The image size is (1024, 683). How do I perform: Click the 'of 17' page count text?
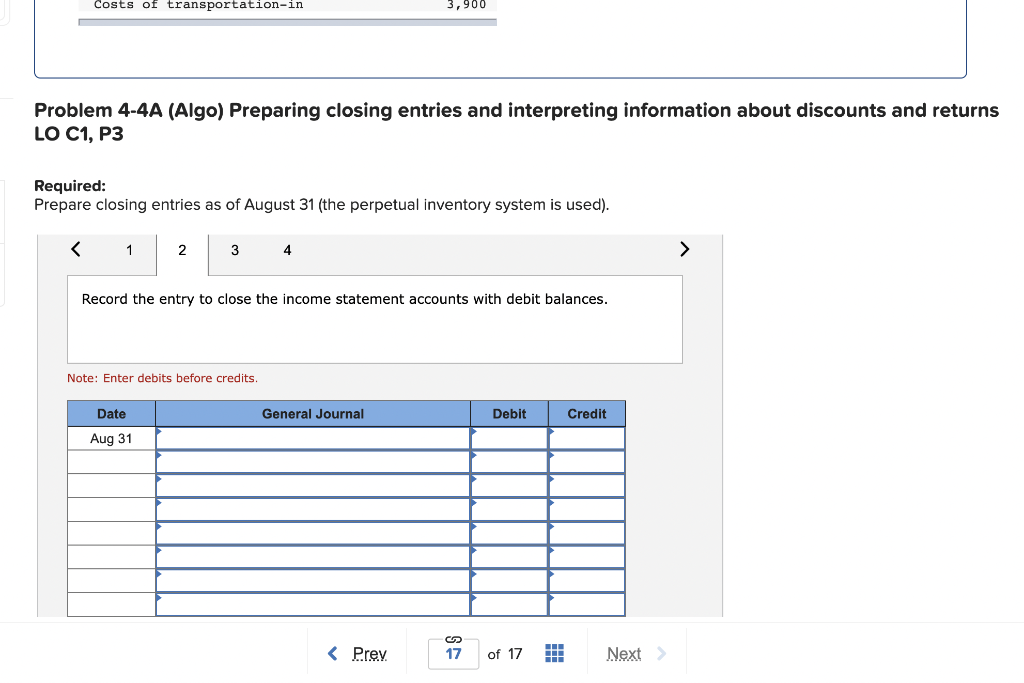coord(505,654)
